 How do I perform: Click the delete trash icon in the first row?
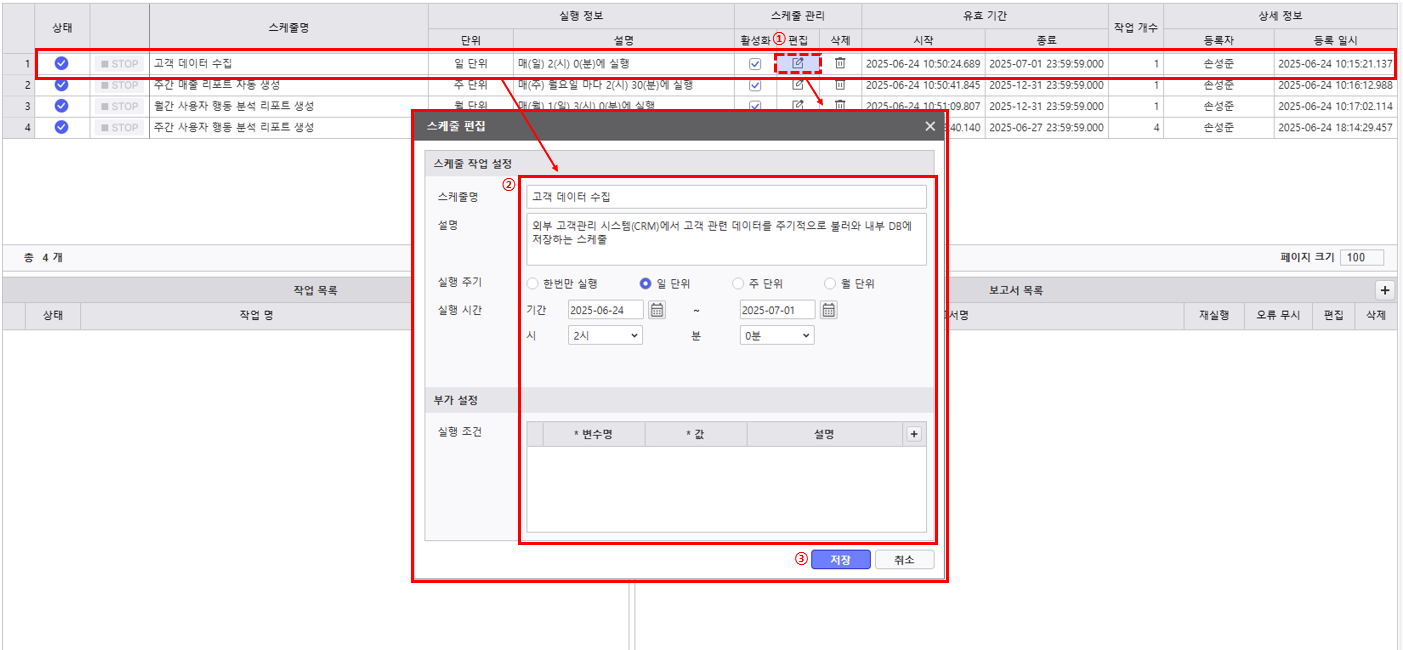click(840, 63)
